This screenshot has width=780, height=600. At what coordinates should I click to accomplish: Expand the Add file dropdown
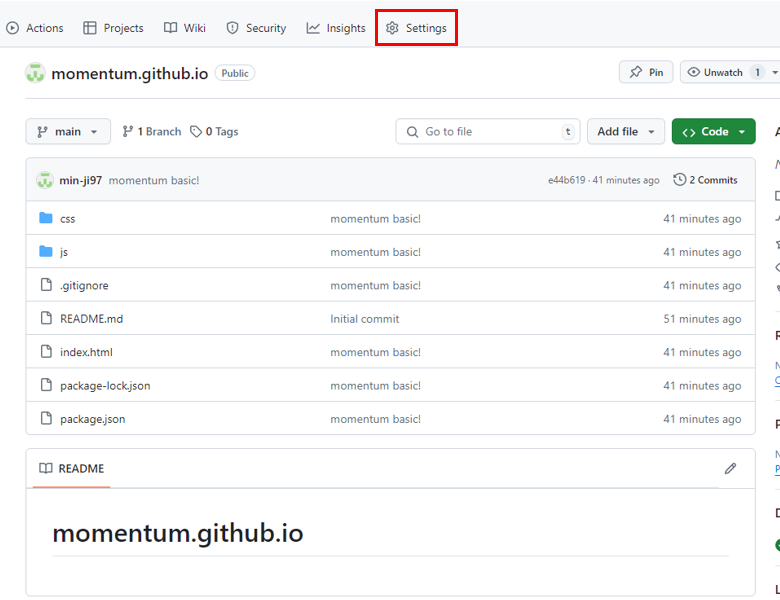[625, 131]
